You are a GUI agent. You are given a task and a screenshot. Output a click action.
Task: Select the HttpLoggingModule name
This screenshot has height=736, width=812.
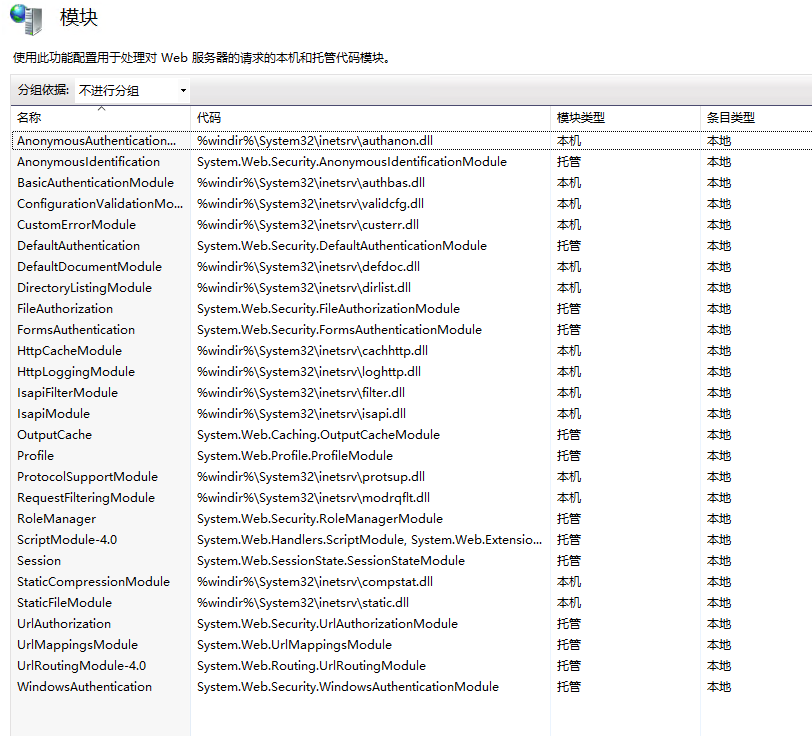tap(76, 372)
